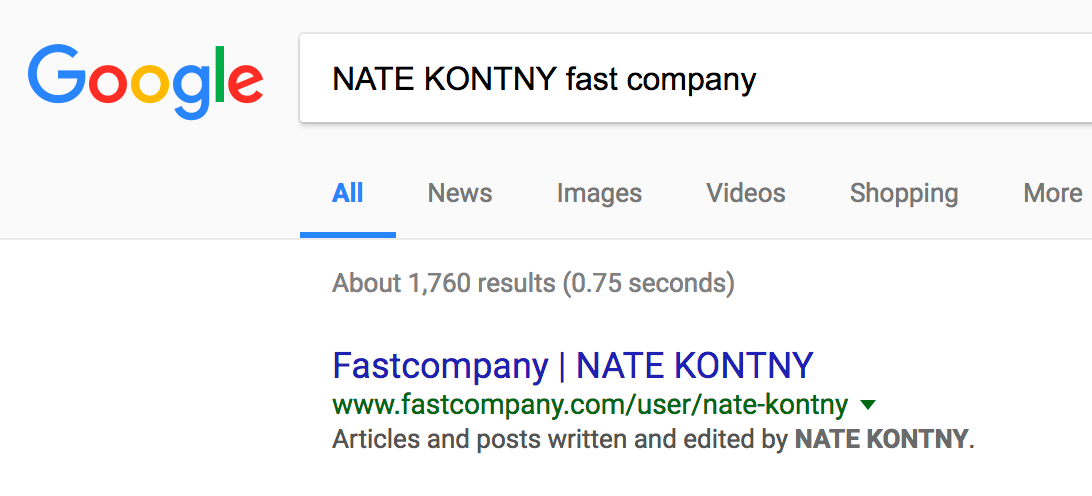
Task: Click the About 1,760 results count text
Action: 533,284
